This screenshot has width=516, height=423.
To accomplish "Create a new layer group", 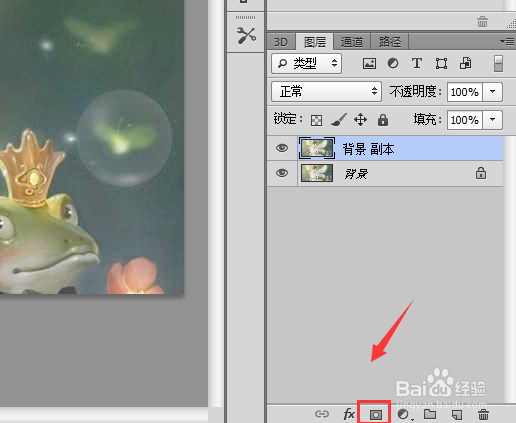I will point(430,414).
